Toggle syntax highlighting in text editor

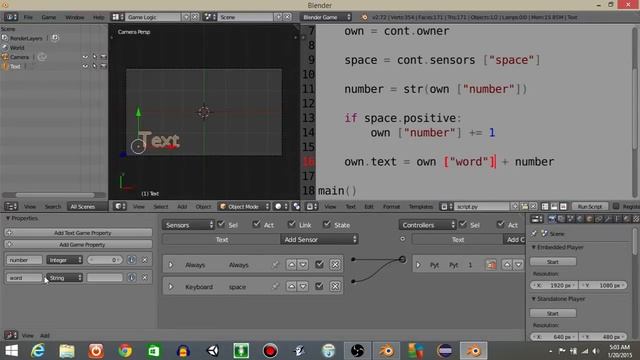563,207
